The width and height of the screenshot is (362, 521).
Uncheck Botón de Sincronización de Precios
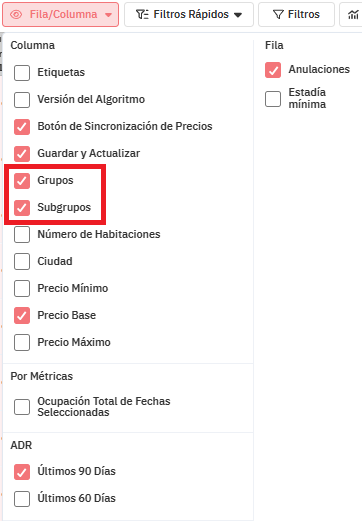coord(22,127)
